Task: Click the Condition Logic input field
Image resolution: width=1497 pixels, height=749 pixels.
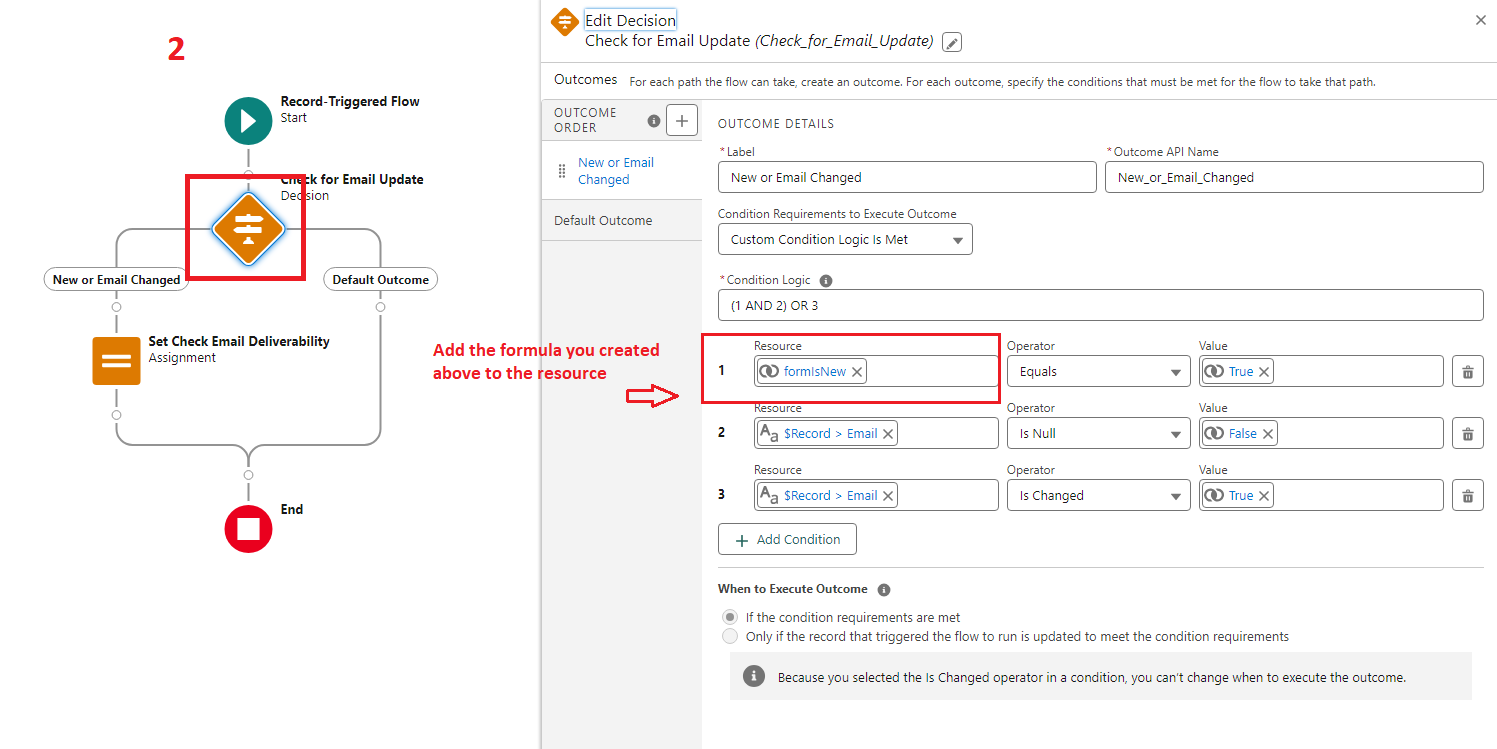Action: click(x=1100, y=306)
